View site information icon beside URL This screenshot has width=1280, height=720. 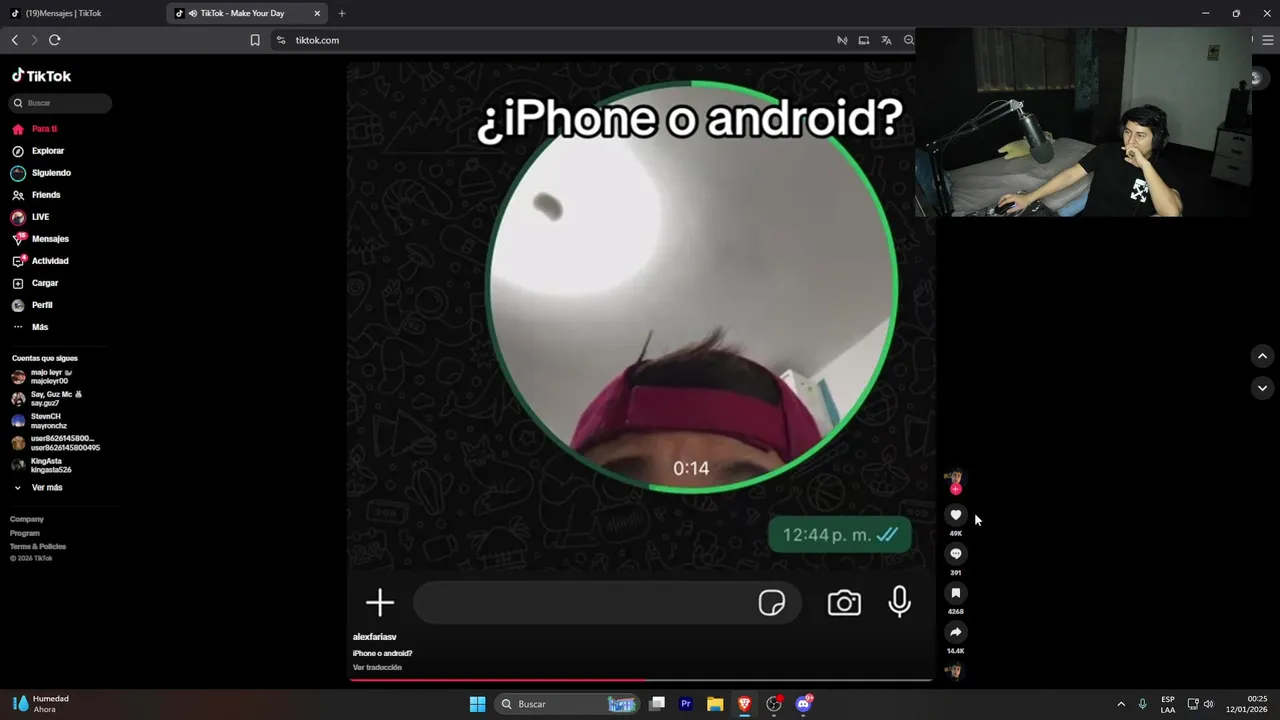(281, 40)
